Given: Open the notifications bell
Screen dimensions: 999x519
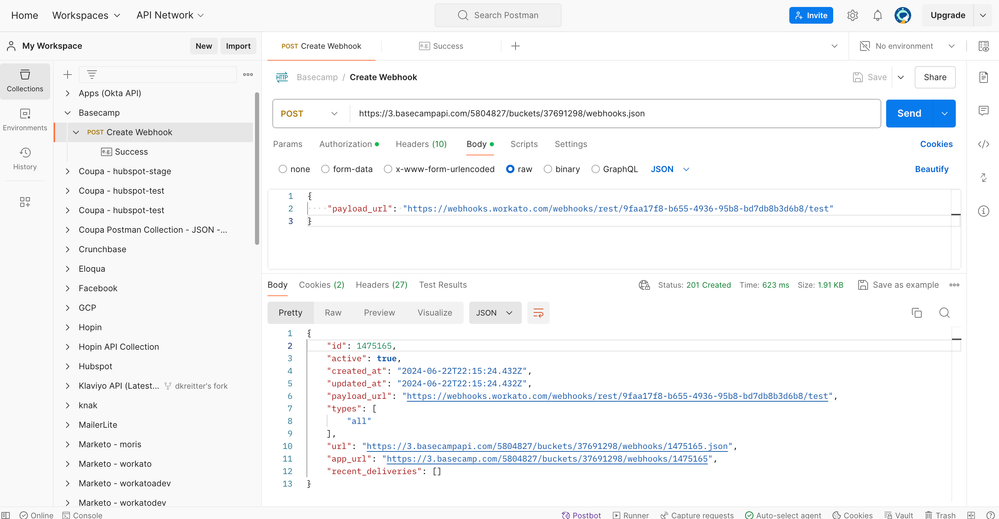Looking at the screenshot, I should pos(877,16).
